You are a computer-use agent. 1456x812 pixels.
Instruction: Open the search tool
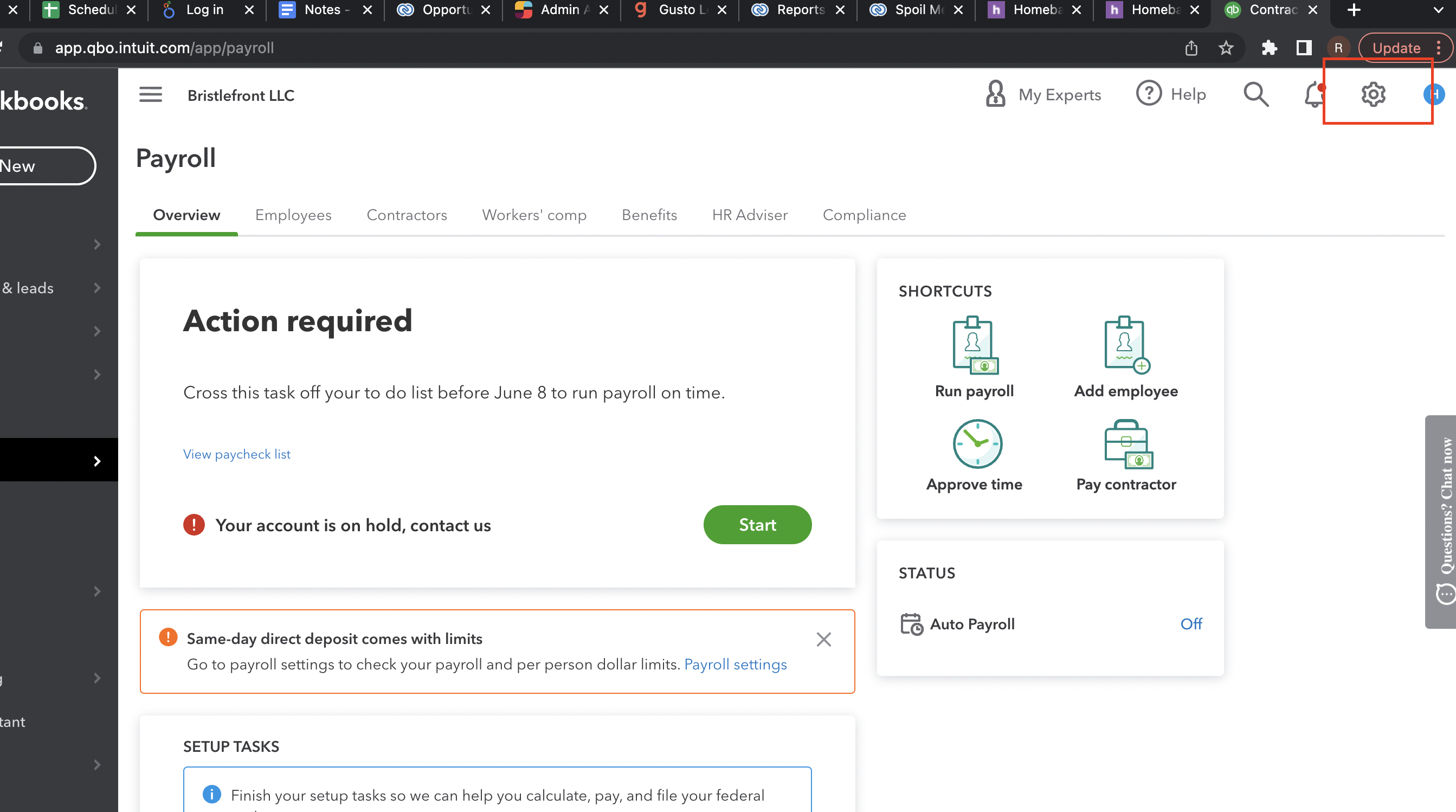tap(1255, 94)
